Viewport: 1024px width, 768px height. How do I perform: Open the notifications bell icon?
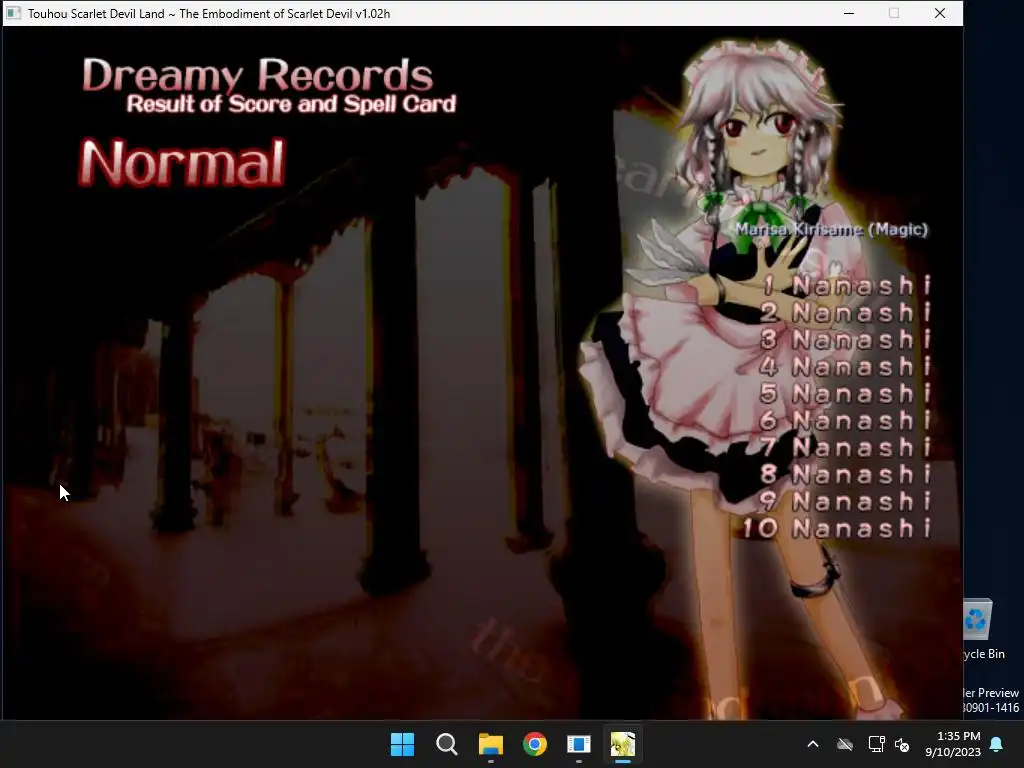pyautogui.click(x=997, y=744)
